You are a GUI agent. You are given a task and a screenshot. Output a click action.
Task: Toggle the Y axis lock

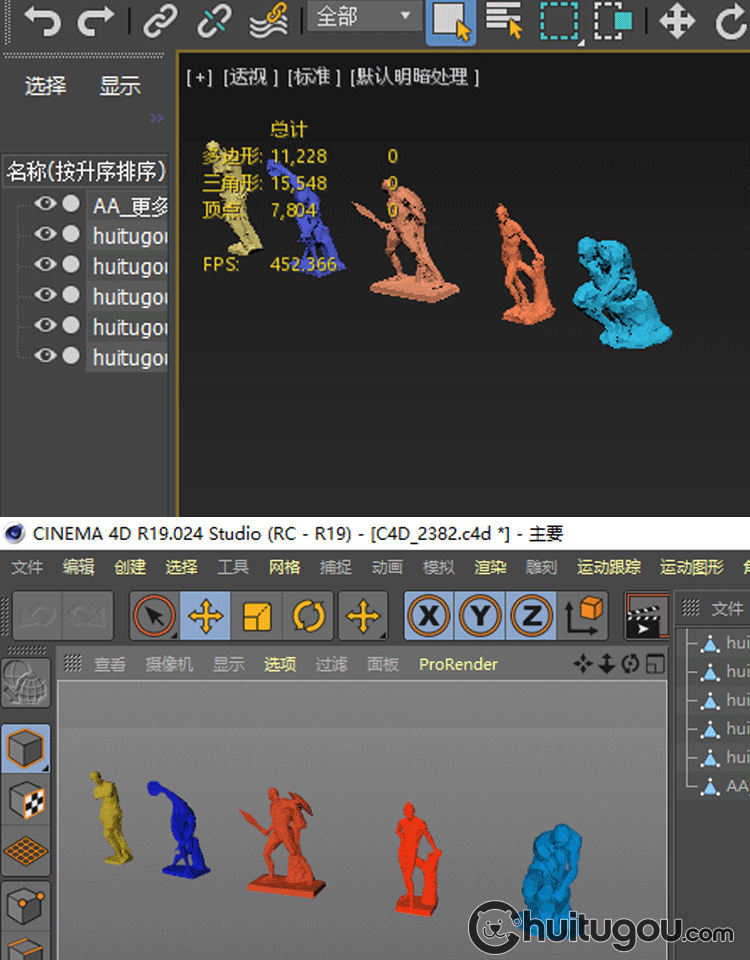point(480,615)
